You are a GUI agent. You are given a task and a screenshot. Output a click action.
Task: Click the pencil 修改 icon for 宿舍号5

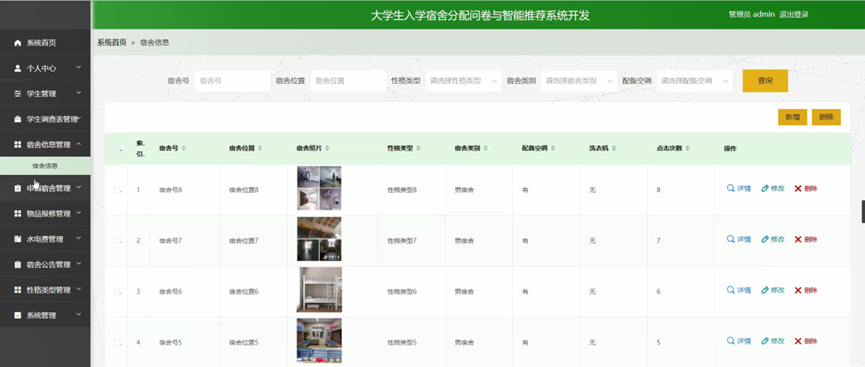point(765,341)
